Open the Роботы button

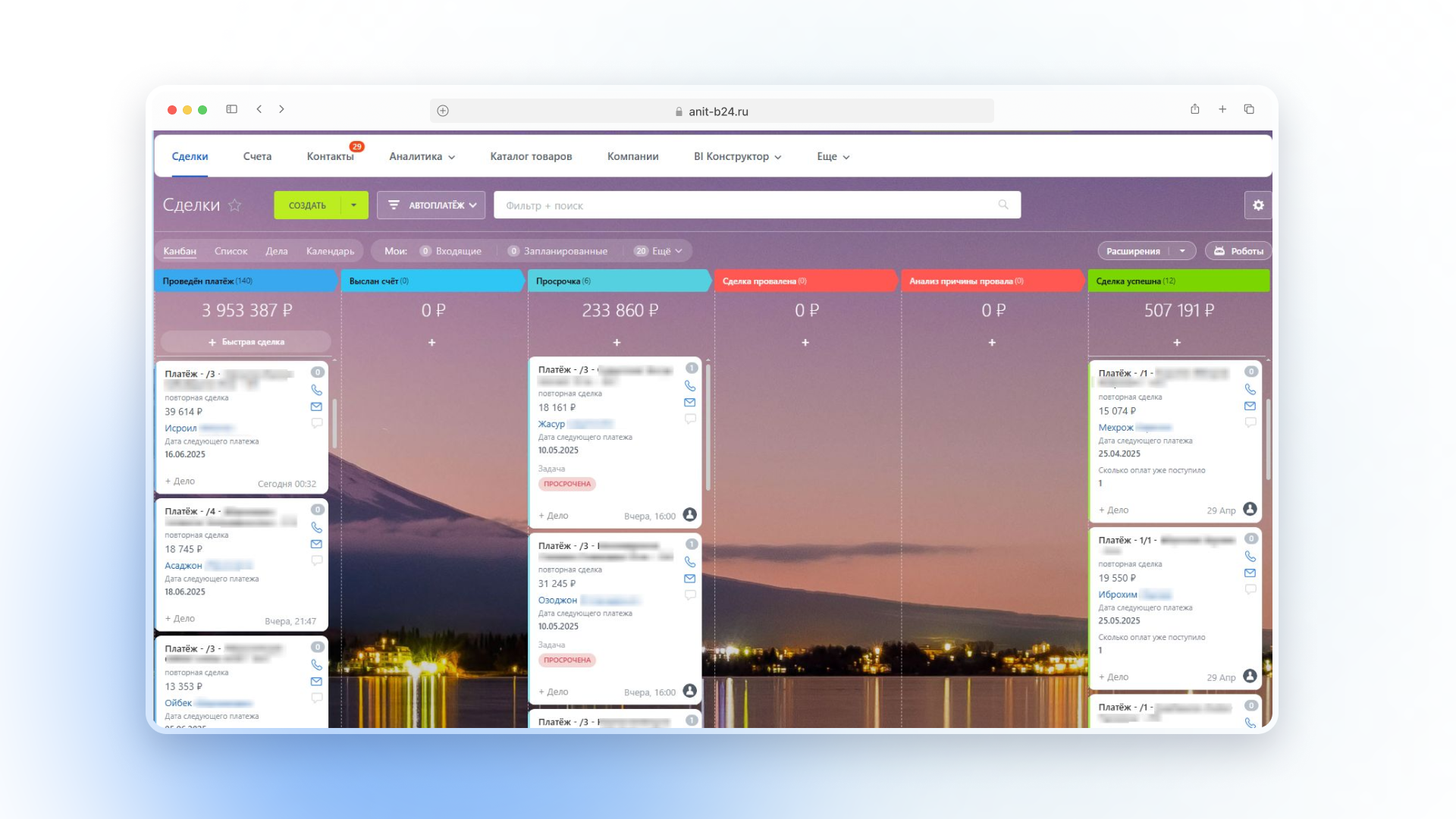(1238, 251)
